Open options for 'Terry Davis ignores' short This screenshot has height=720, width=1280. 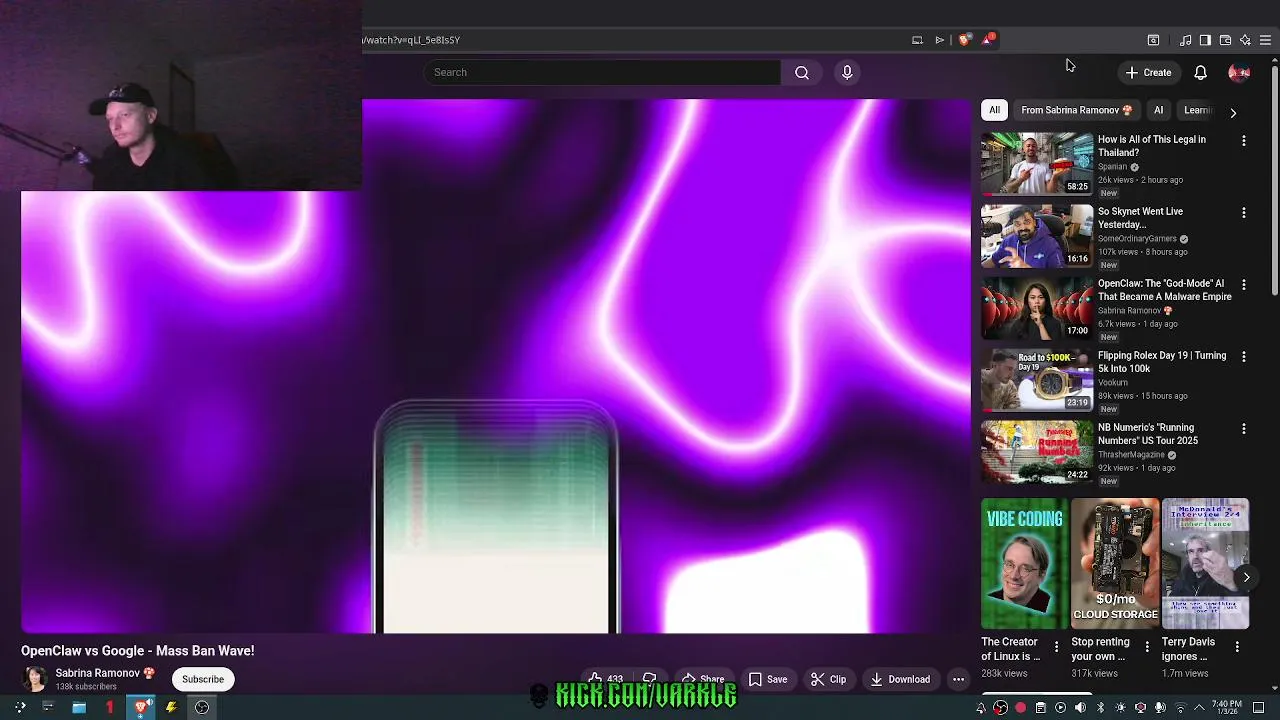(x=1237, y=647)
